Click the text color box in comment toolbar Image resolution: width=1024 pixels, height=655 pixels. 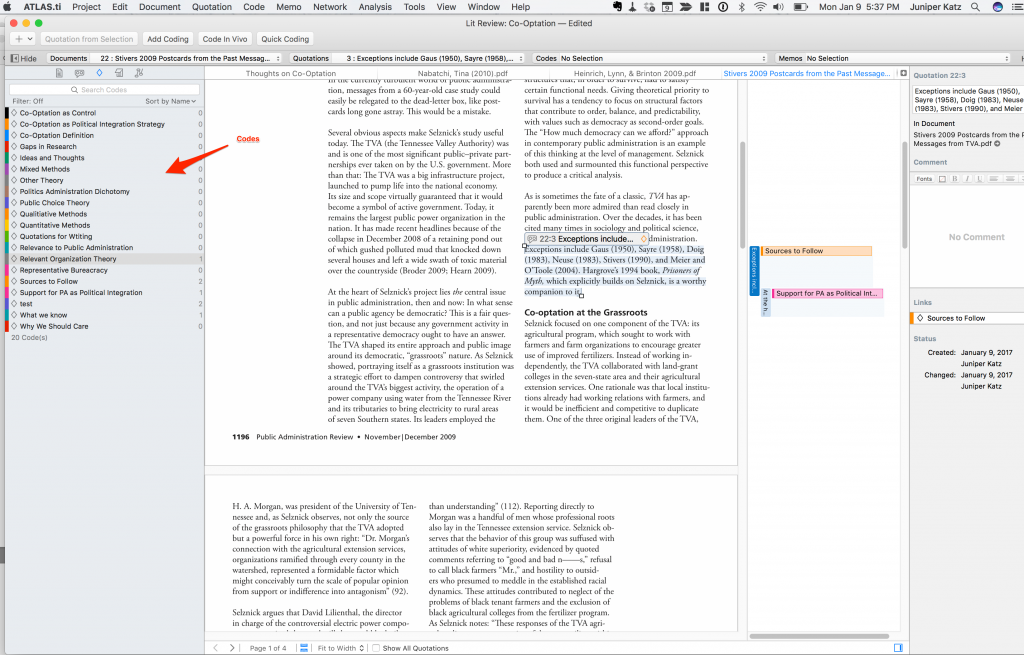[942, 178]
